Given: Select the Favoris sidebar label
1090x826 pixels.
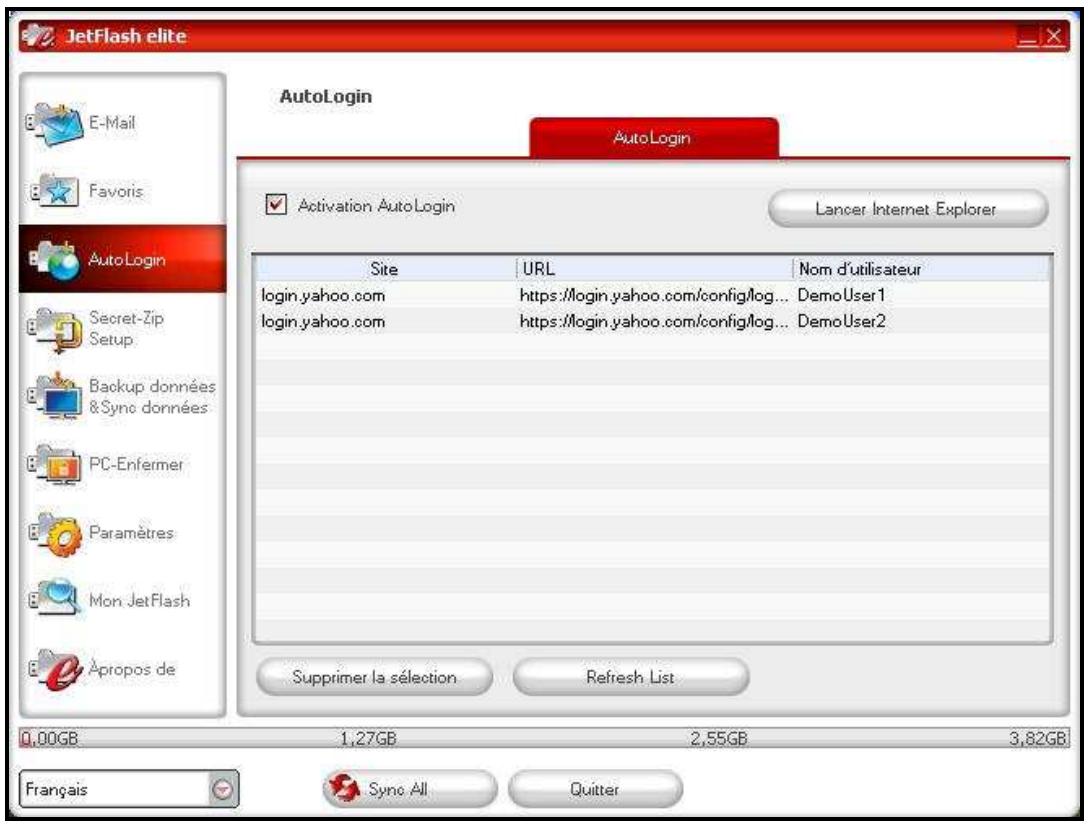Looking at the screenshot, I should pos(116,191).
